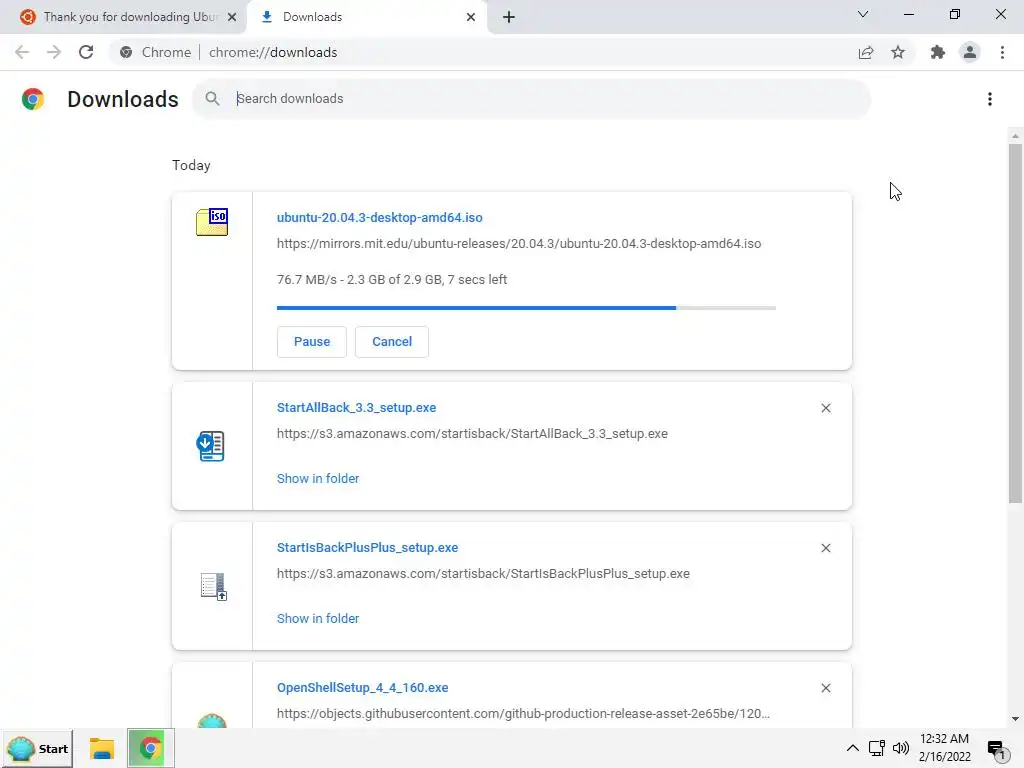Close the Downloads tab
This screenshot has width=1024, height=768.
(x=471, y=17)
